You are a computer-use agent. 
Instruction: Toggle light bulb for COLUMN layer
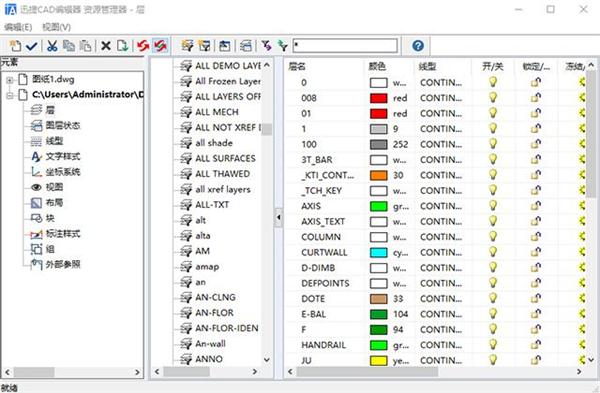click(x=493, y=236)
